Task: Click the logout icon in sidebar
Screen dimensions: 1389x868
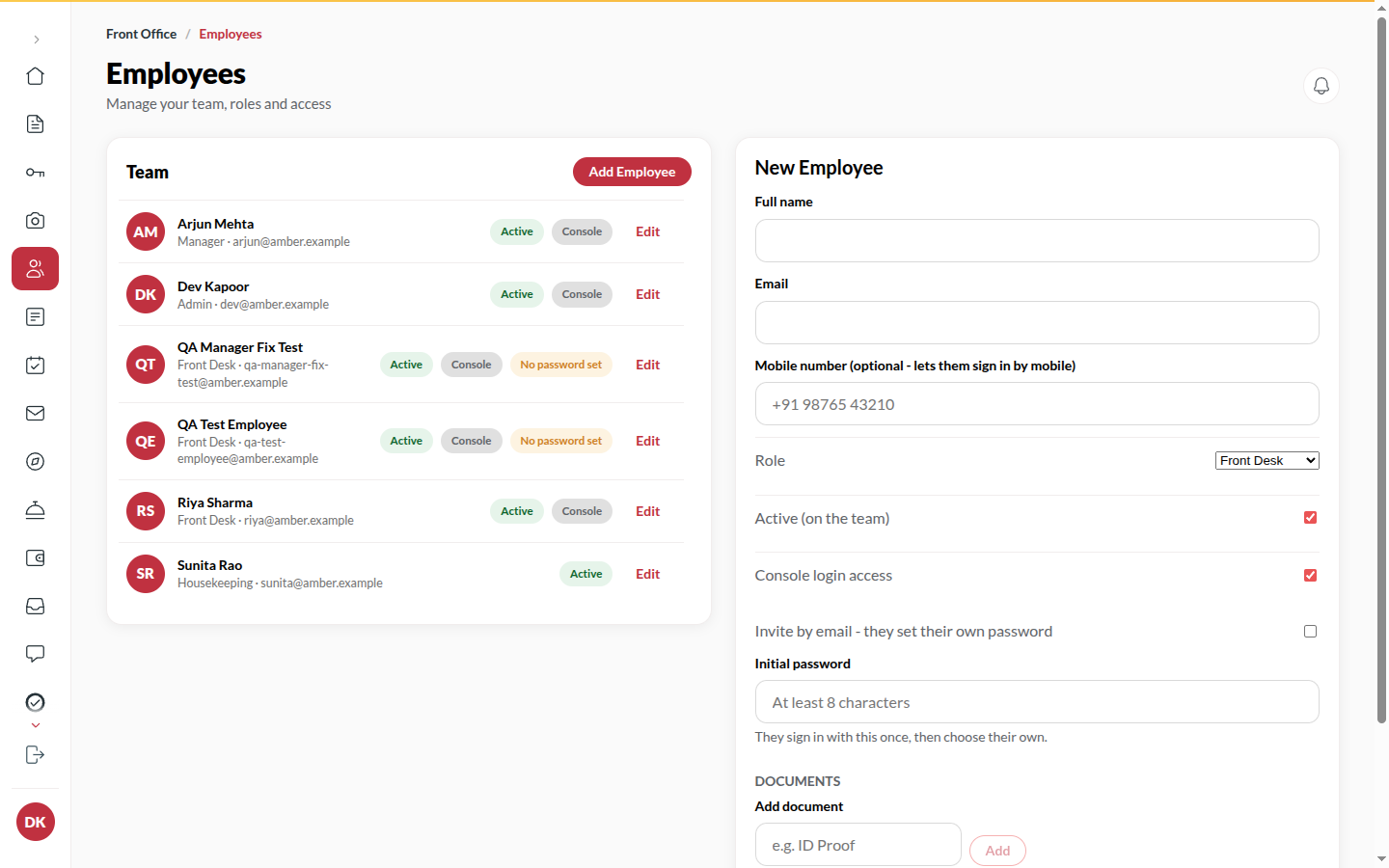Action: pyautogui.click(x=36, y=755)
